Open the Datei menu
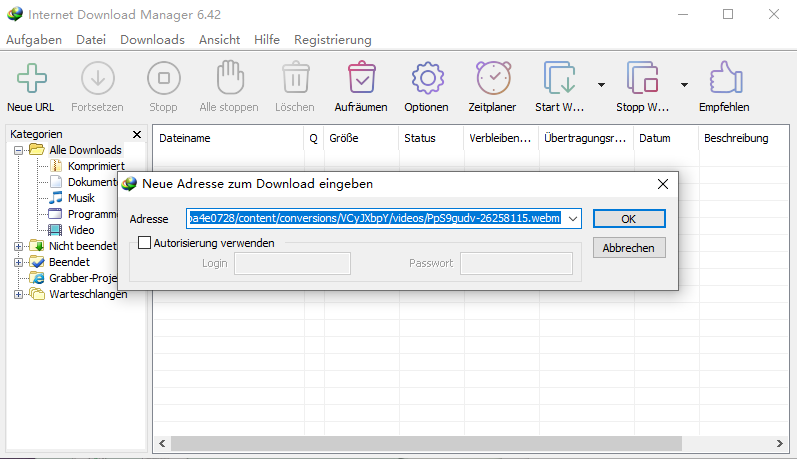Viewport: 797px width, 459px height. (x=91, y=40)
